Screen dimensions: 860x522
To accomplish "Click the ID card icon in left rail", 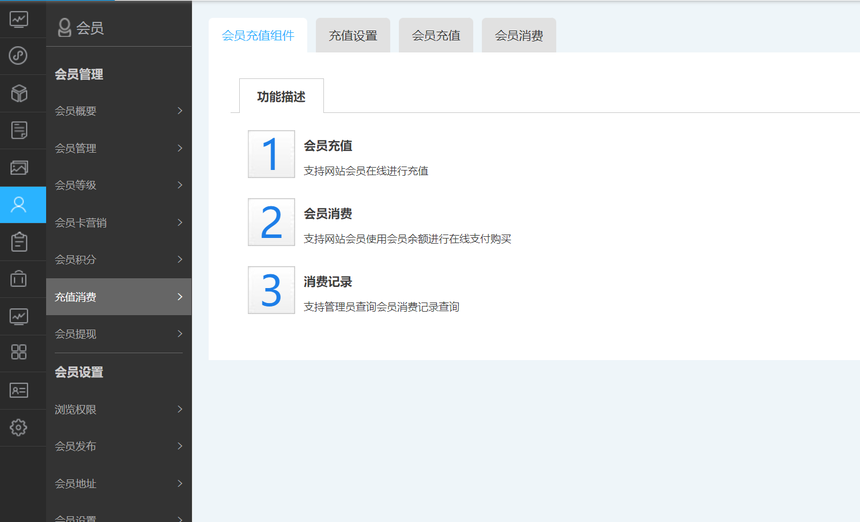I will tap(19, 390).
